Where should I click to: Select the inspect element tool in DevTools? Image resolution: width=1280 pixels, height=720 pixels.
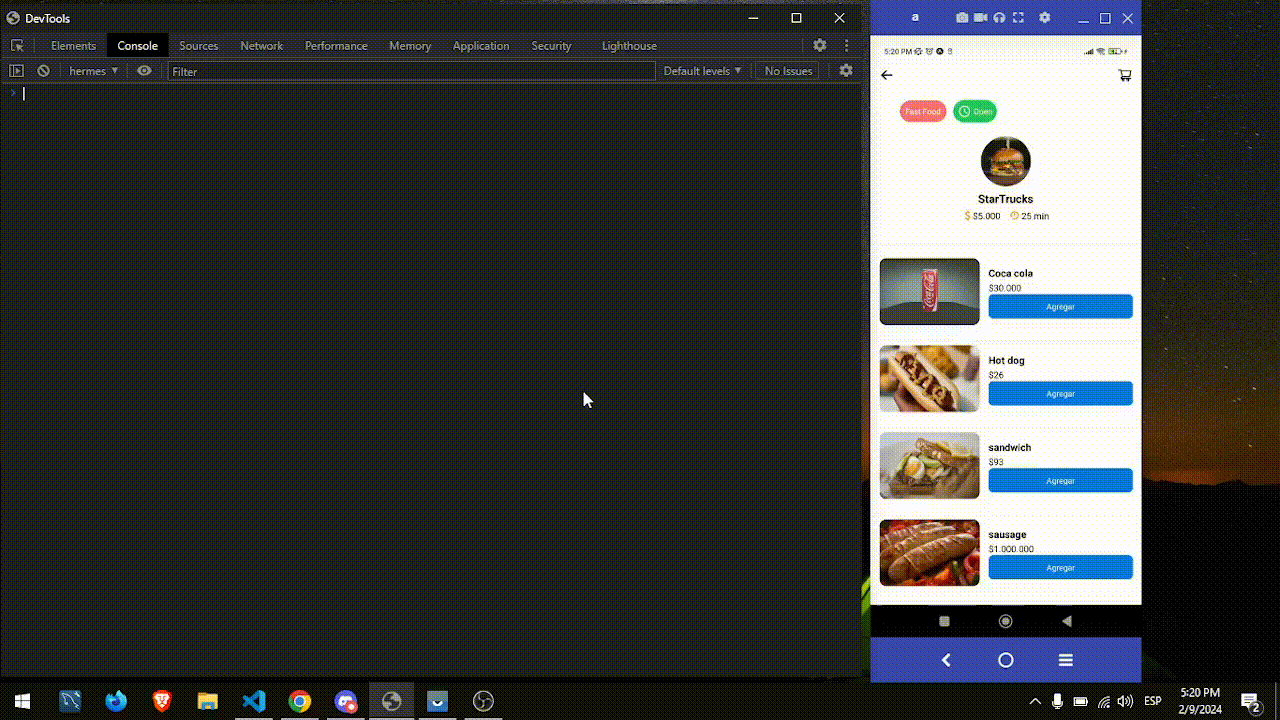click(16, 45)
